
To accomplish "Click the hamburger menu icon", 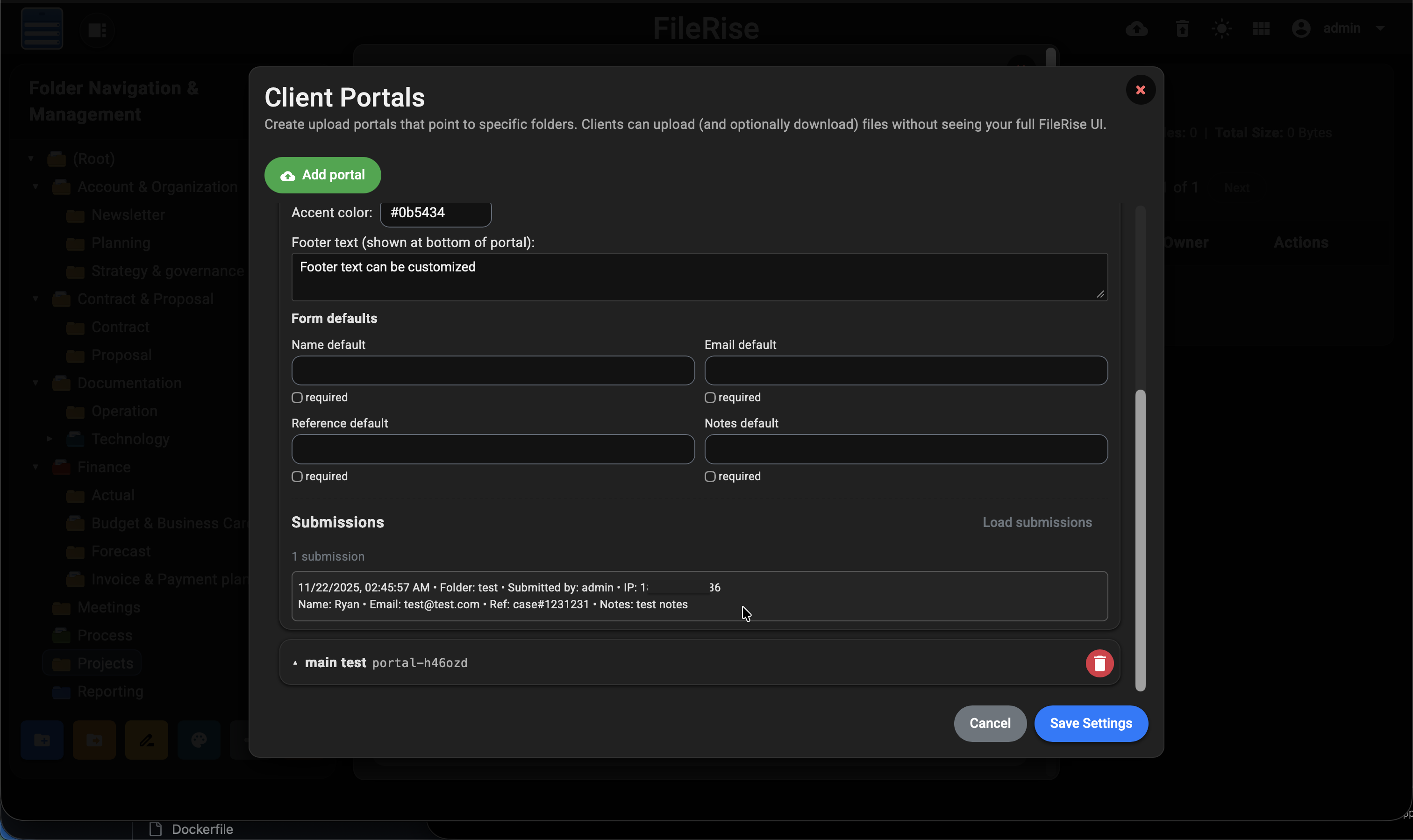I will [41, 28].
